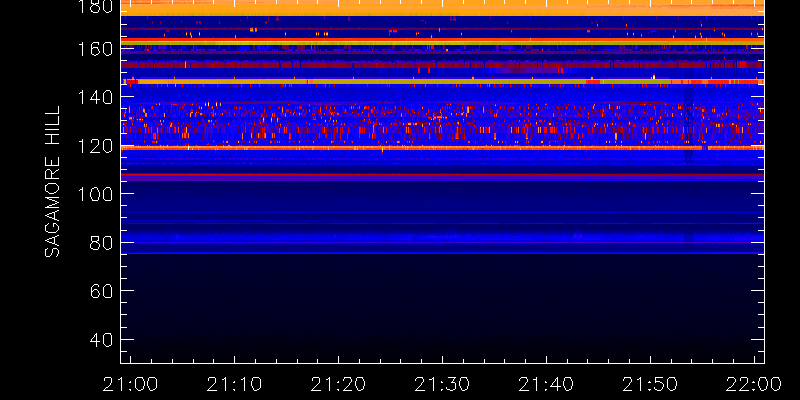The image size is (800, 400).
Task: Click the 140 frequency axis label
Action: tap(96, 97)
